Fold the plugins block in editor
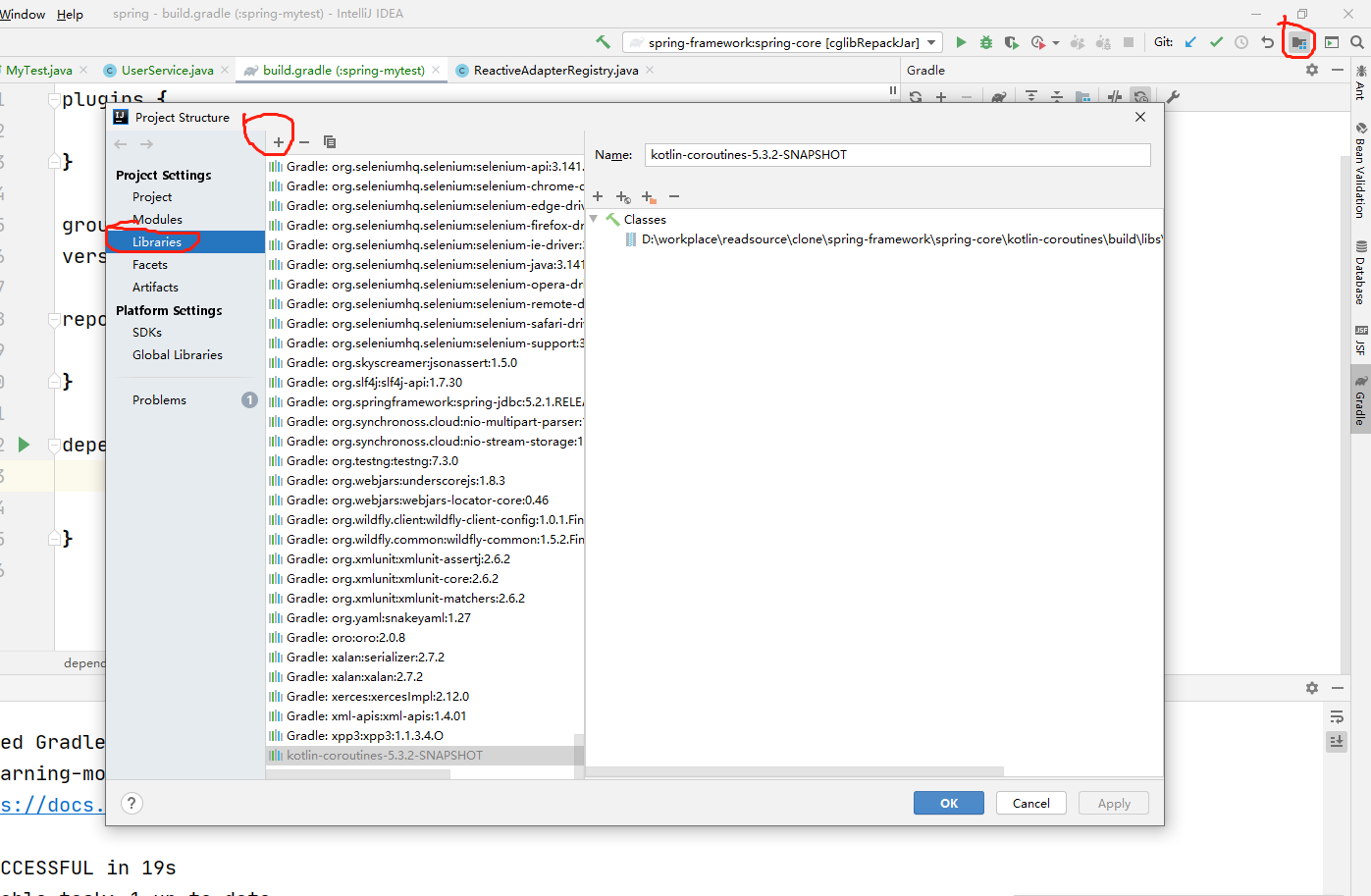1371x896 pixels. coord(54,99)
